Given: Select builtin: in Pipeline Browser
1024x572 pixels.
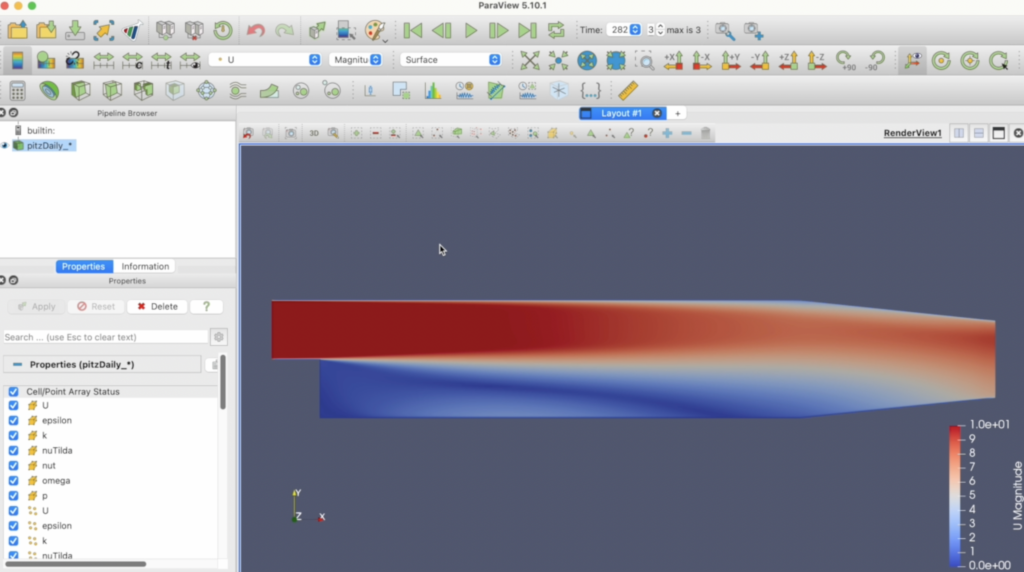Looking at the screenshot, I should 40,131.
